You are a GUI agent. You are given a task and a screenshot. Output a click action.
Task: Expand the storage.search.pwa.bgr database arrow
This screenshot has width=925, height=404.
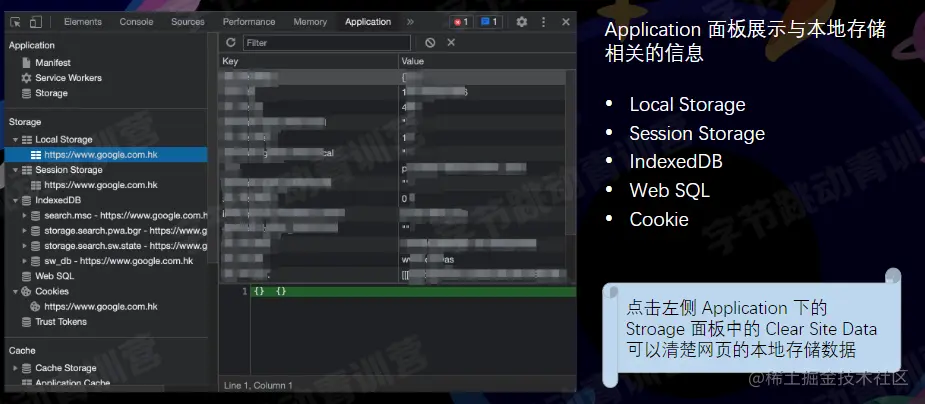(24, 231)
